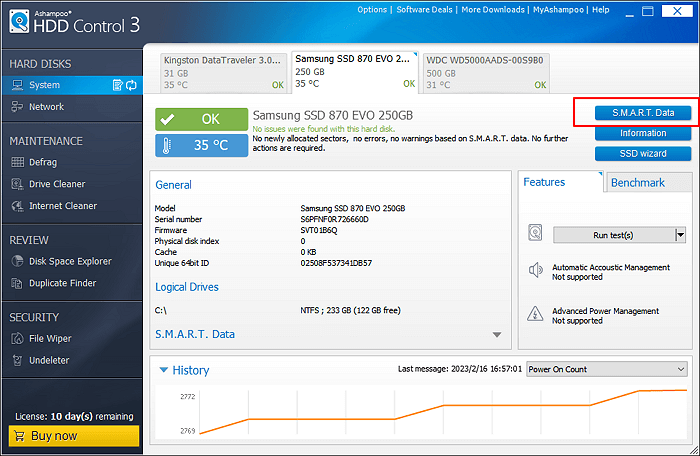Open the Run test(s) dropdown arrow
This screenshot has height=456, width=700.
pyautogui.click(x=680, y=235)
